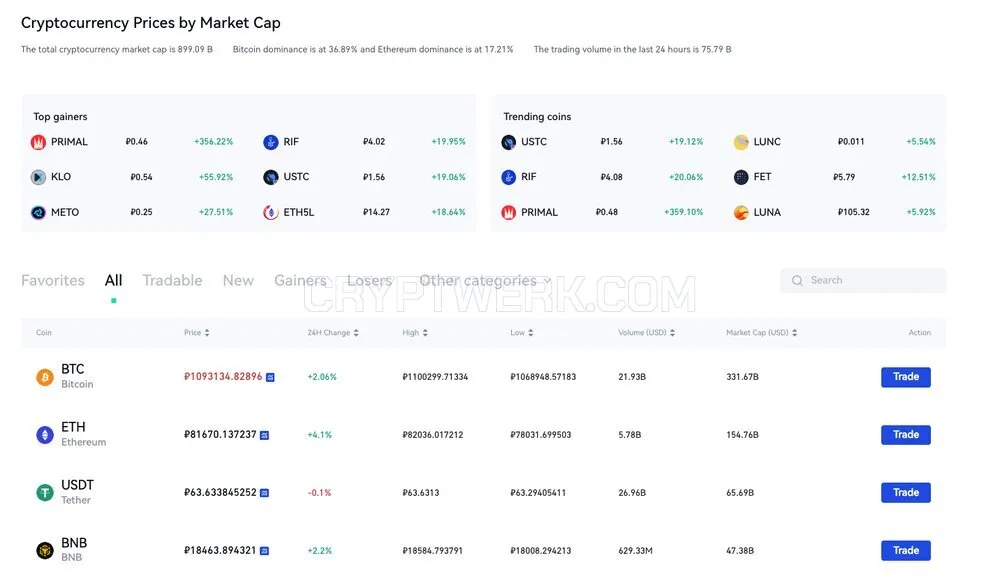Click the PRIMAL icon in Top gainers
The height and width of the screenshot is (588, 1000).
point(38,142)
